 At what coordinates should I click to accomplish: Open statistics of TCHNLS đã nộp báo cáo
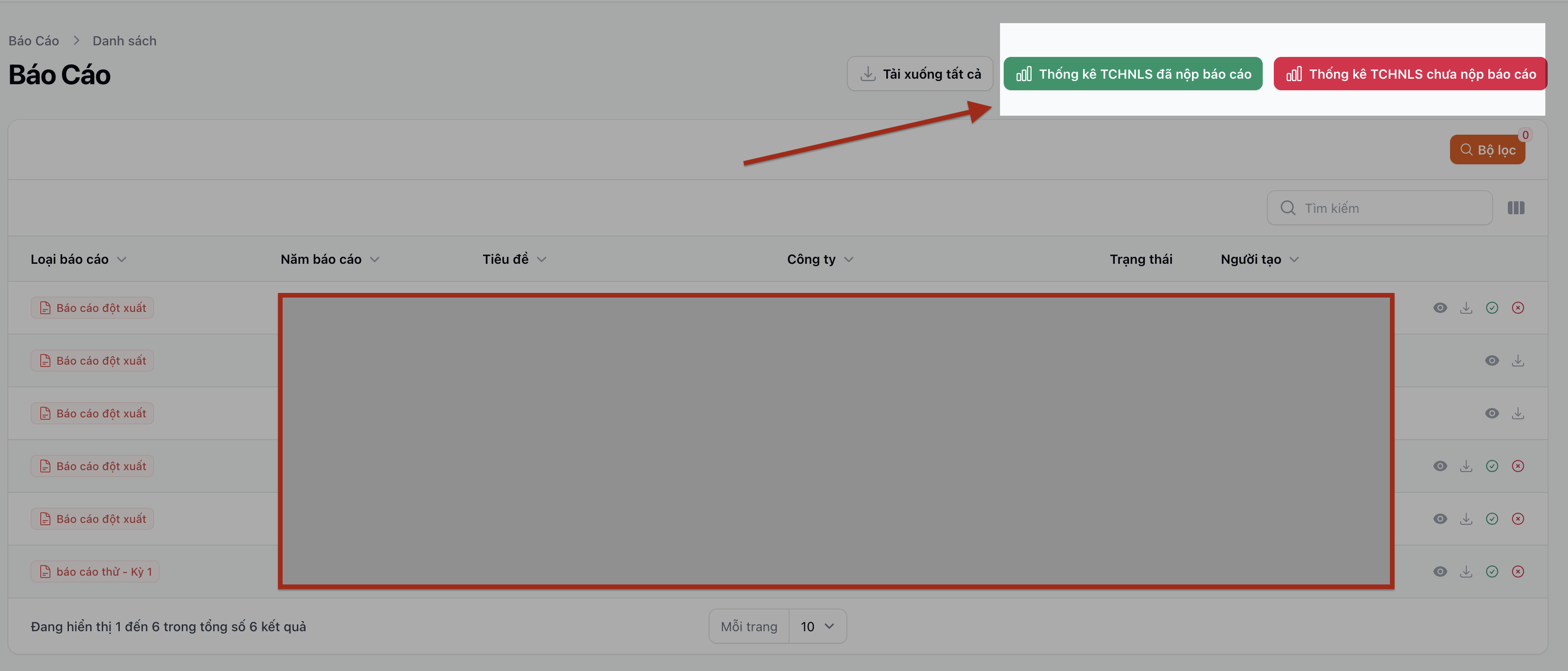tap(1133, 75)
